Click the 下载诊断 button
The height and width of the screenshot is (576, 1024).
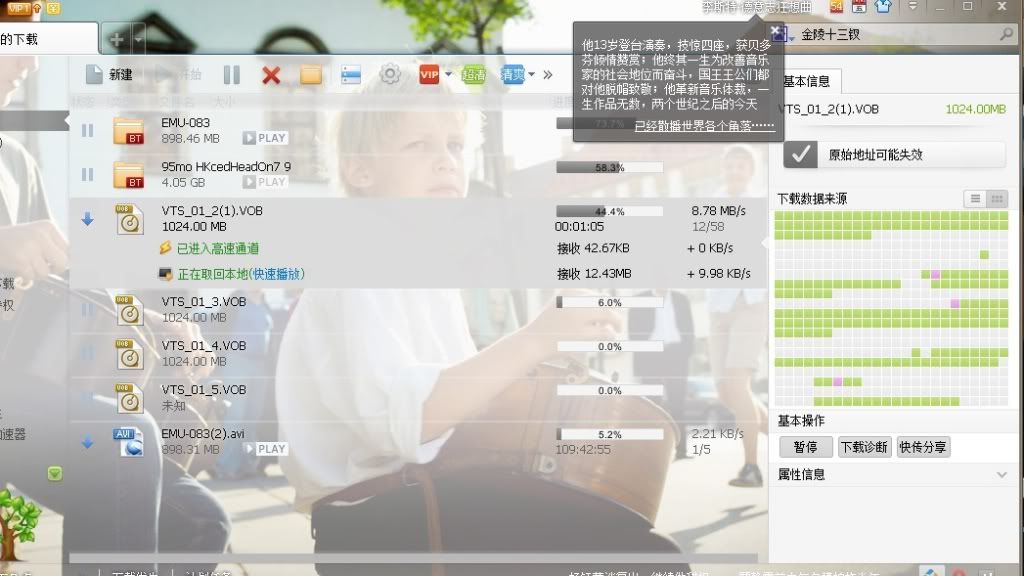click(x=863, y=447)
